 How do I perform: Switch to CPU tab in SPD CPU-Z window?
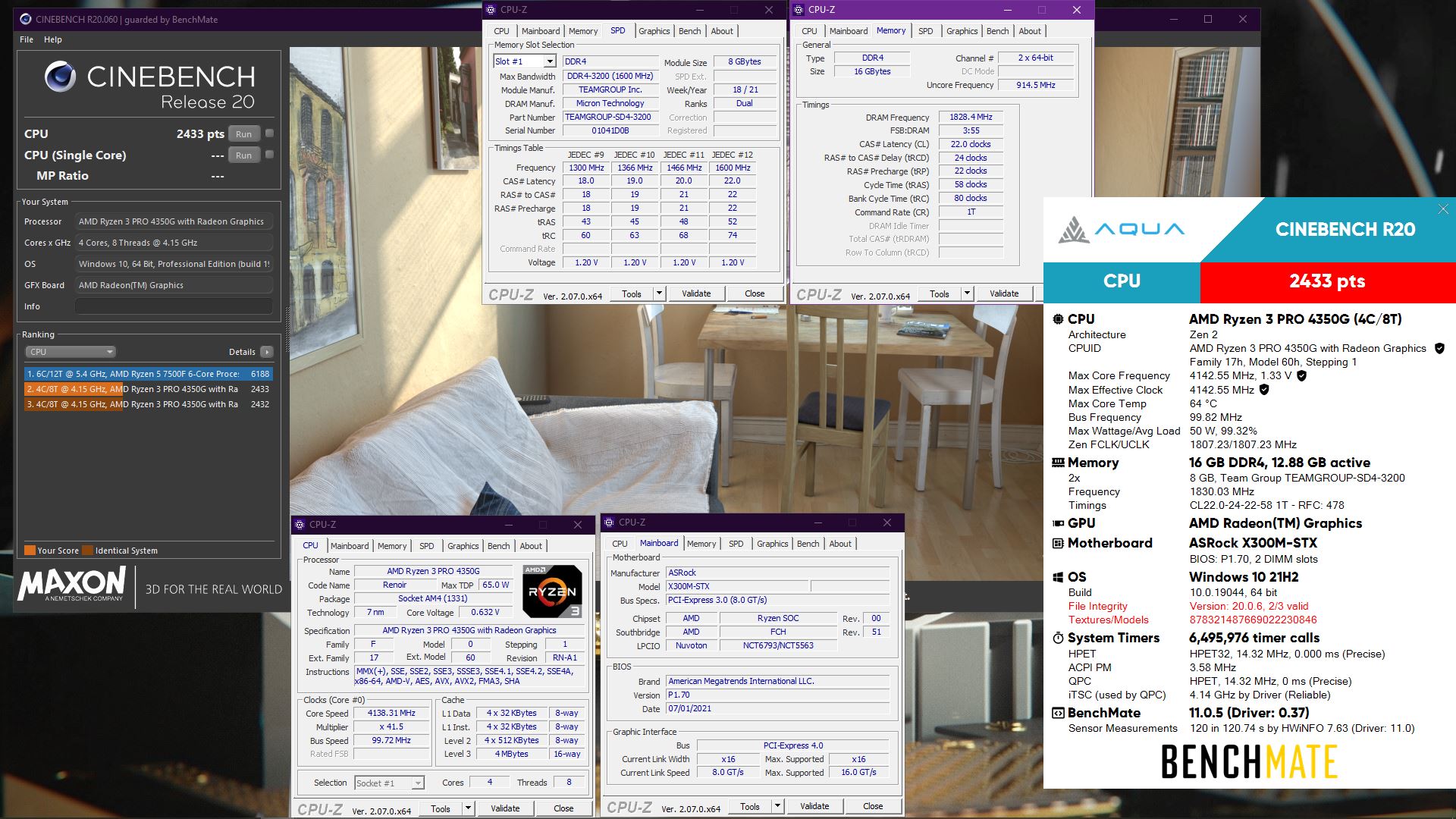click(501, 31)
